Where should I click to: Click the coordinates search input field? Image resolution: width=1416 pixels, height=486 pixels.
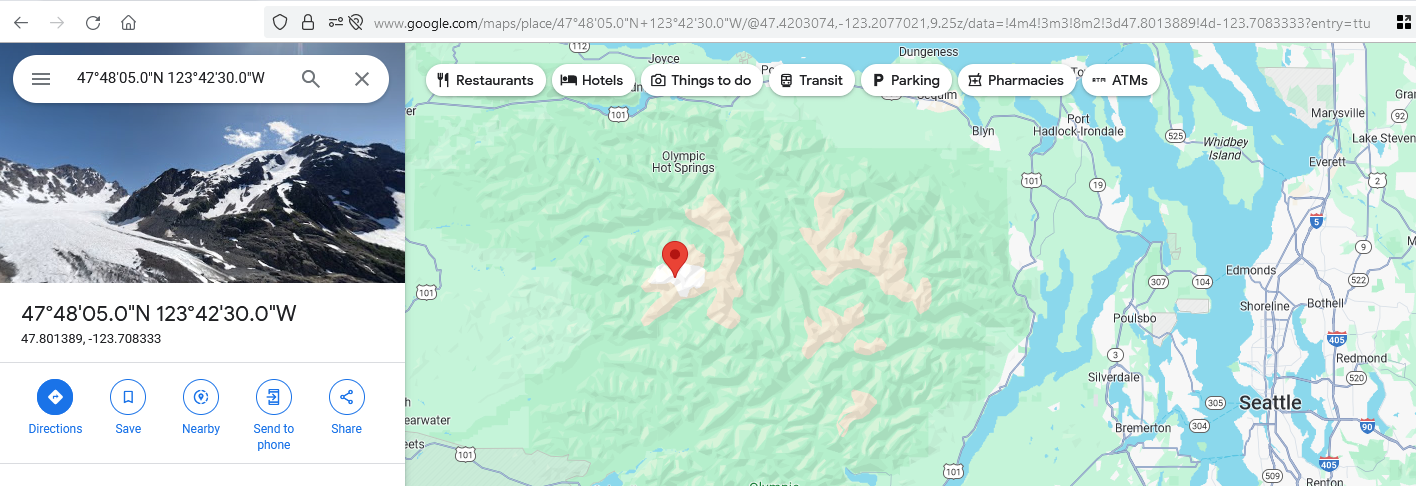(171, 79)
